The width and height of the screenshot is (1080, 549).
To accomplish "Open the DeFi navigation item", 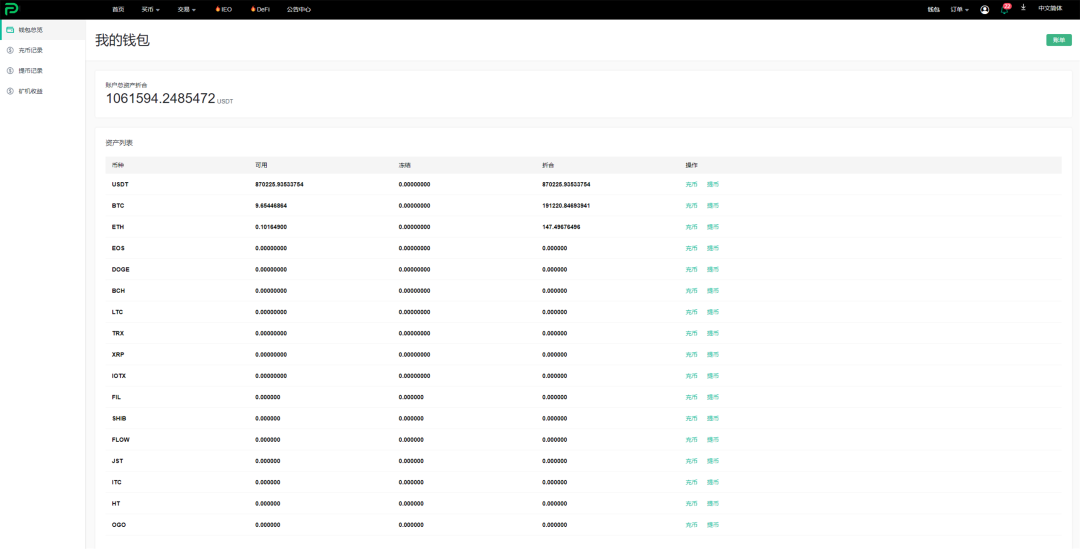I will tap(260, 10).
